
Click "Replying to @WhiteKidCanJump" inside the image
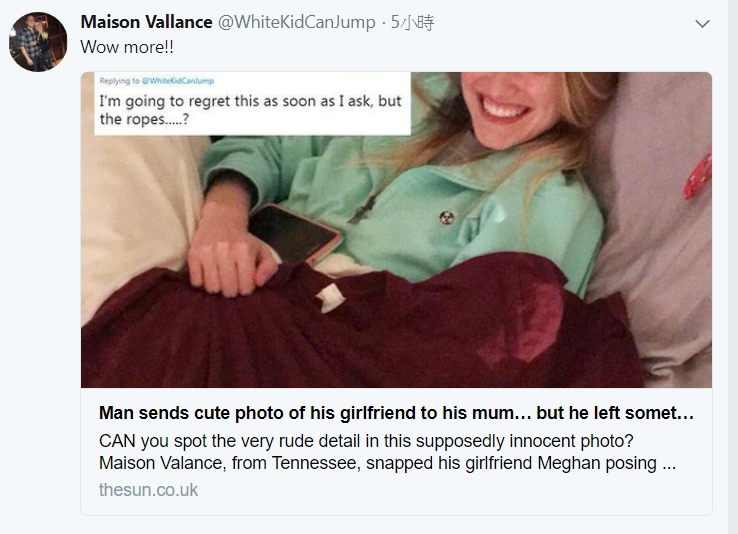(x=156, y=80)
